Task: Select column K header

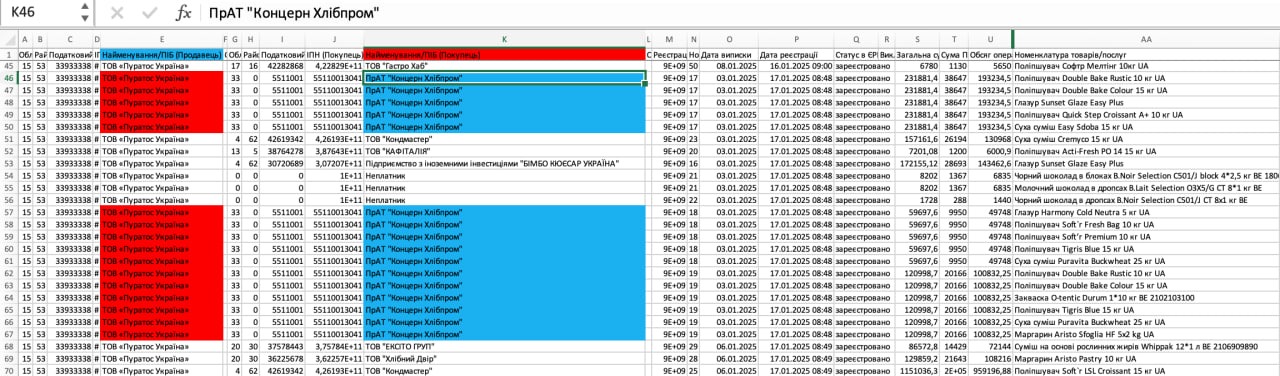Action: click(504, 39)
